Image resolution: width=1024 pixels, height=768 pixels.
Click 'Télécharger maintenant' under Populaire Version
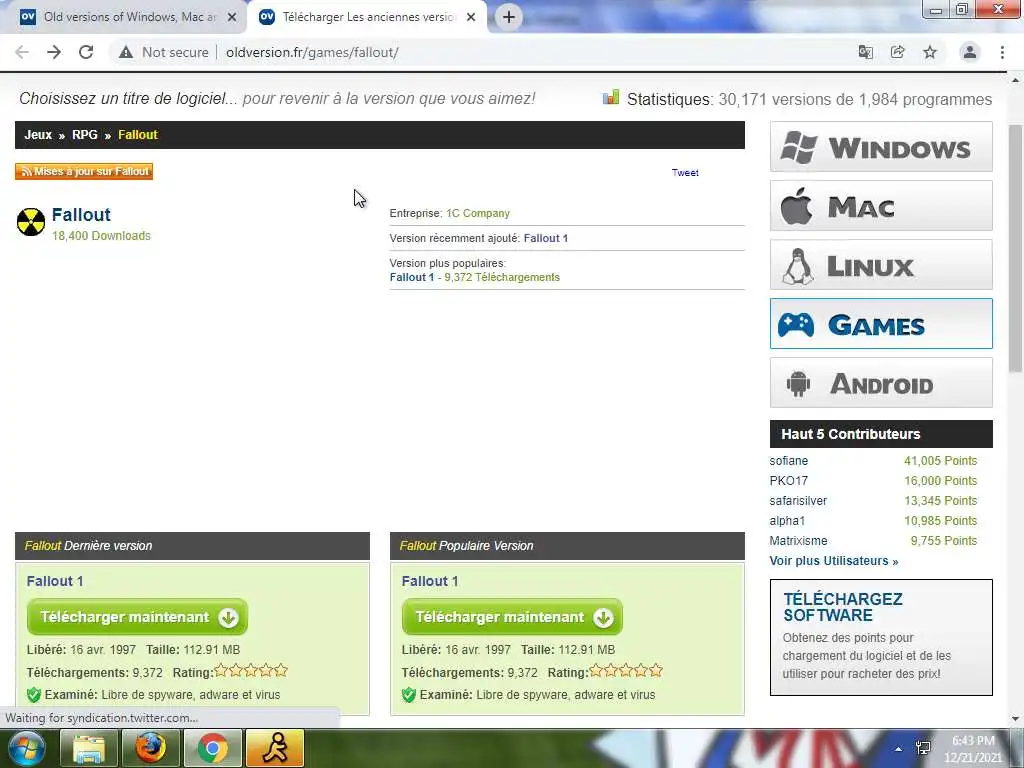click(512, 616)
